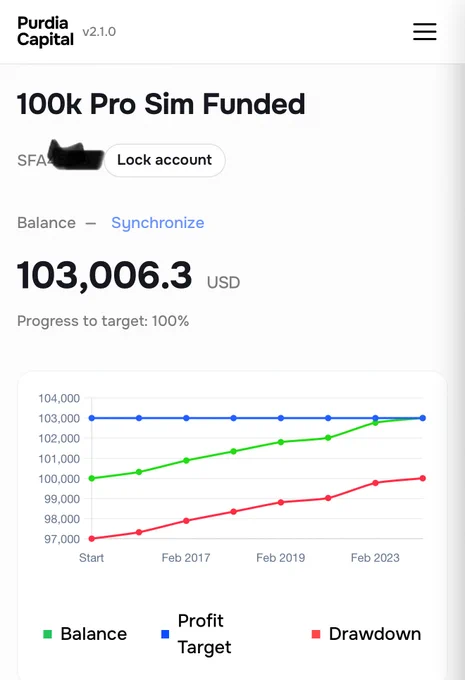Toggle the Balance legend series

[85, 634]
